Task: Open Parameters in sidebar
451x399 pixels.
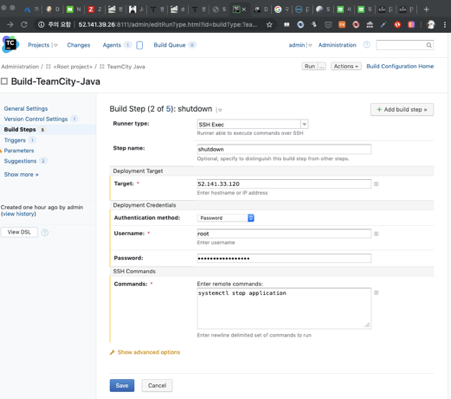Action: pos(19,151)
